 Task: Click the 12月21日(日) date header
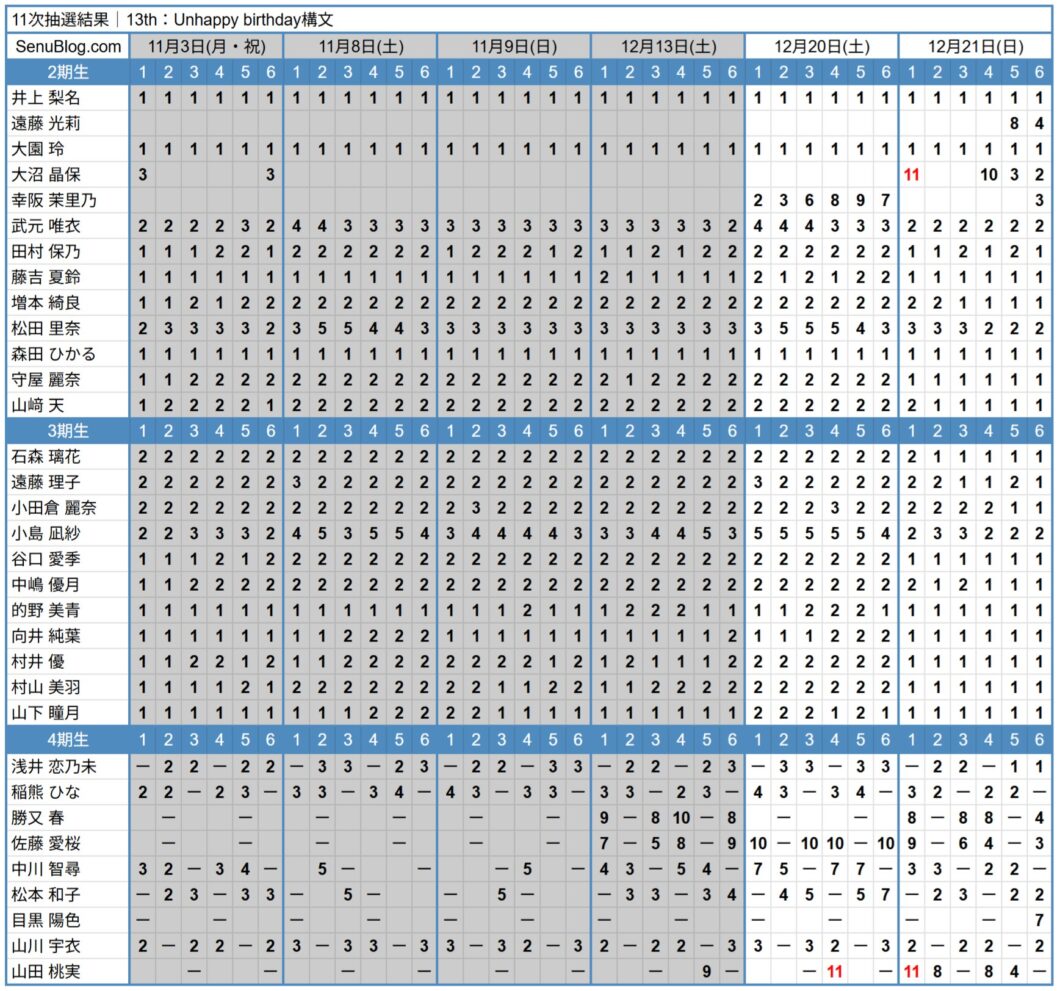pyautogui.click(x=975, y=47)
